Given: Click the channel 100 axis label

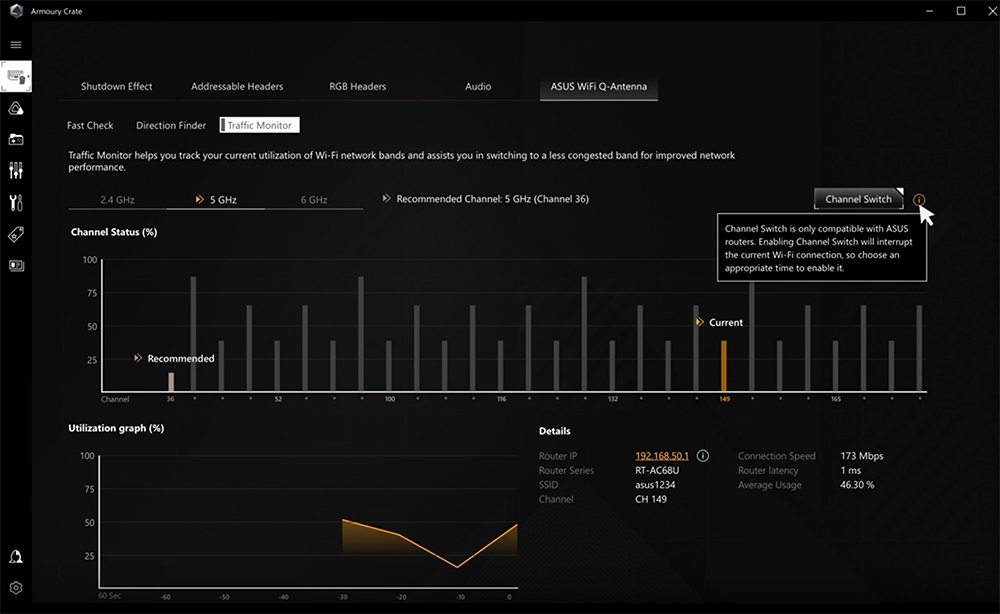Looking at the screenshot, I should (390, 399).
